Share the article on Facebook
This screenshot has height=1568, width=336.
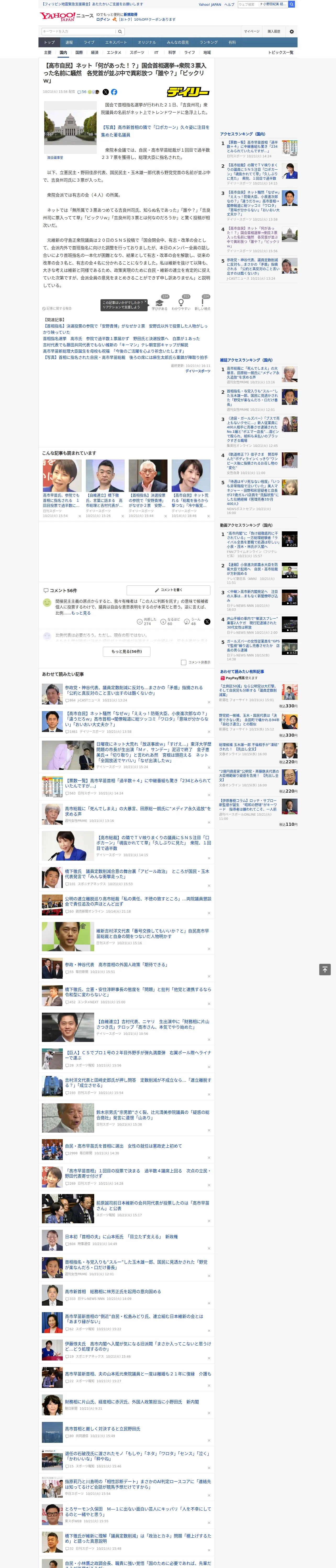(x=114, y=92)
